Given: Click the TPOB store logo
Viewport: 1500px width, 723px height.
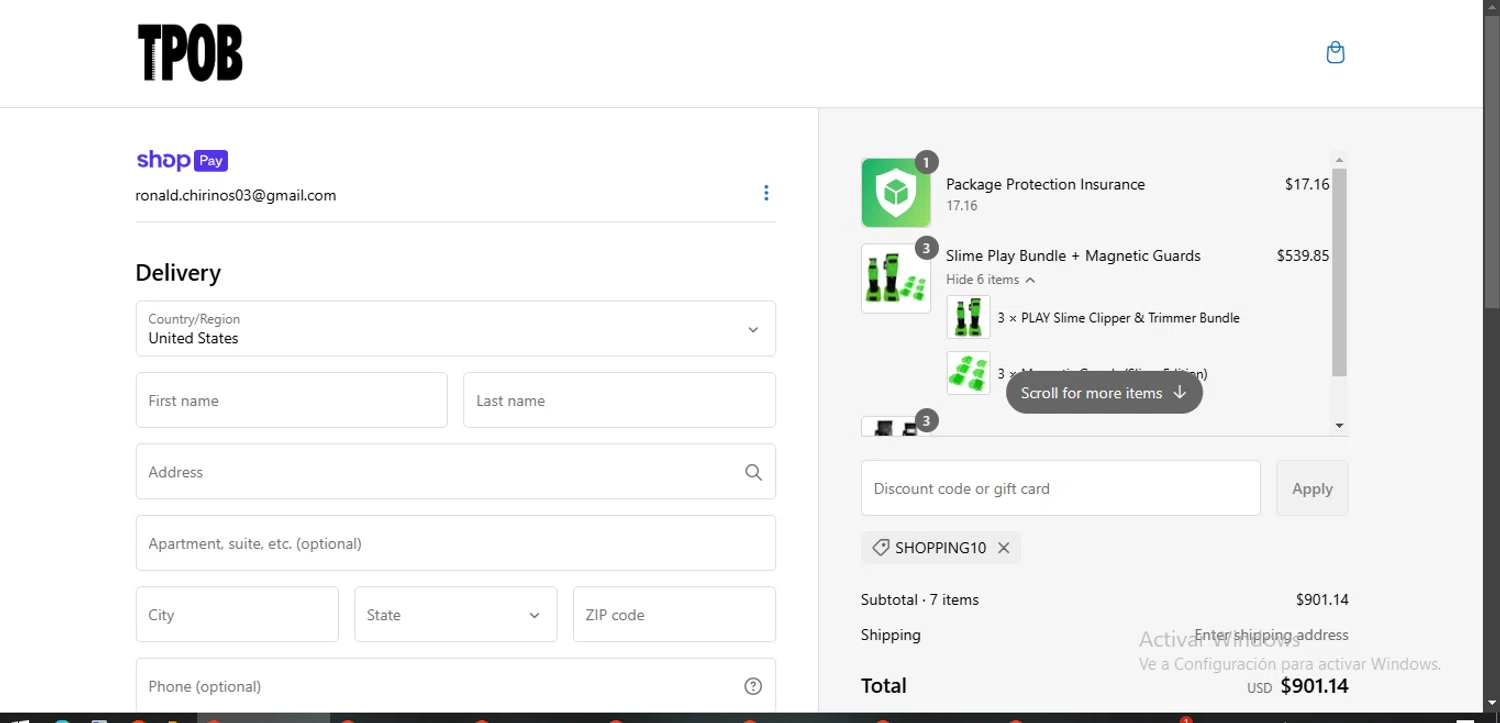Looking at the screenshot, I should (x=190, y=53).
